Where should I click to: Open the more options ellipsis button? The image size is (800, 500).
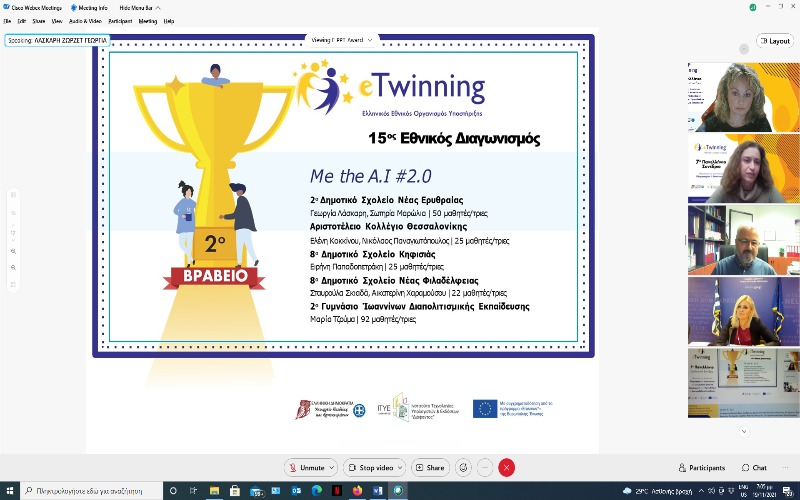tap(485, 467)
